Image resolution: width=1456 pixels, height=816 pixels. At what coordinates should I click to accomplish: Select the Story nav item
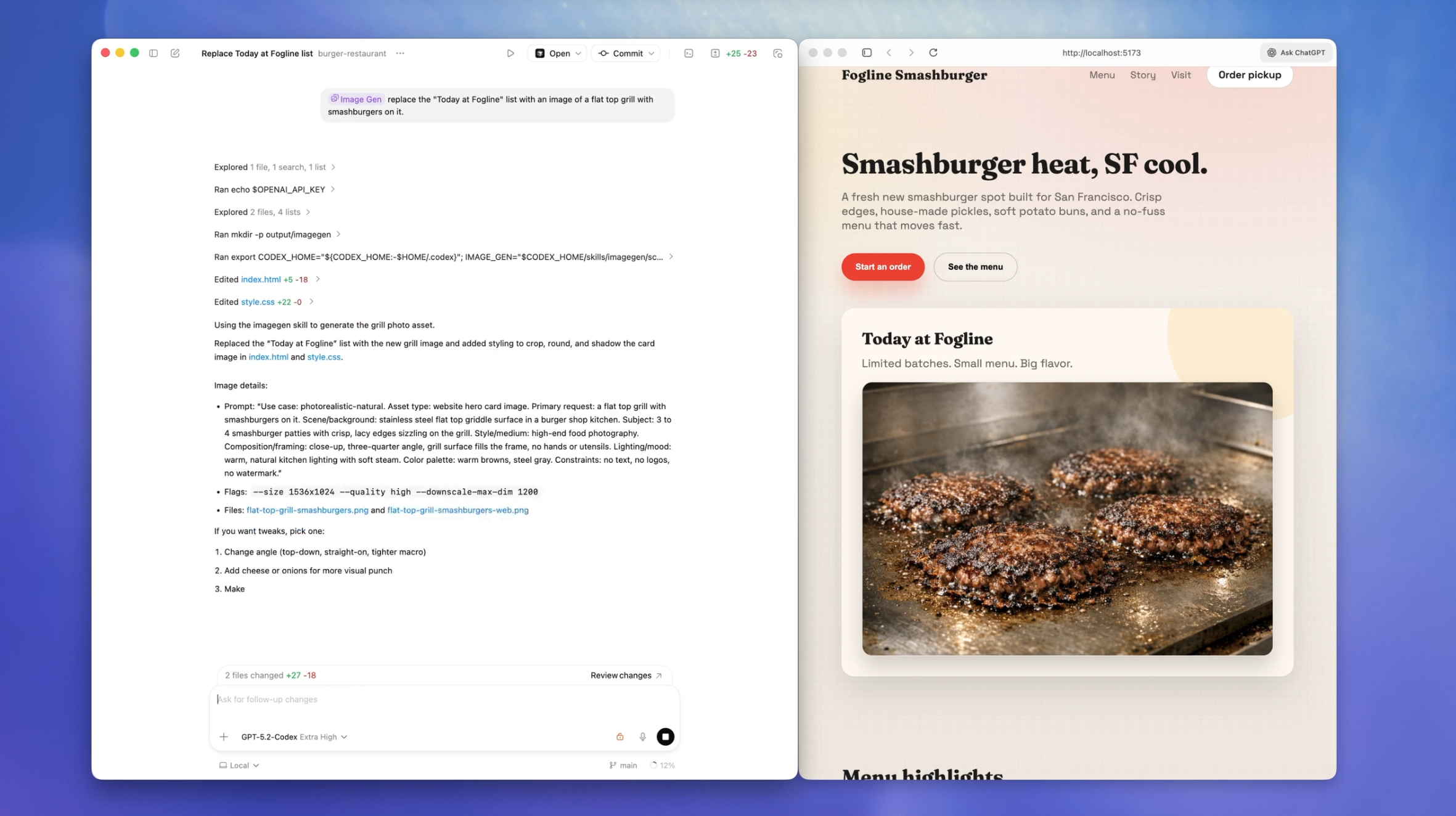pyautogui.click(x=1142, y=75)
